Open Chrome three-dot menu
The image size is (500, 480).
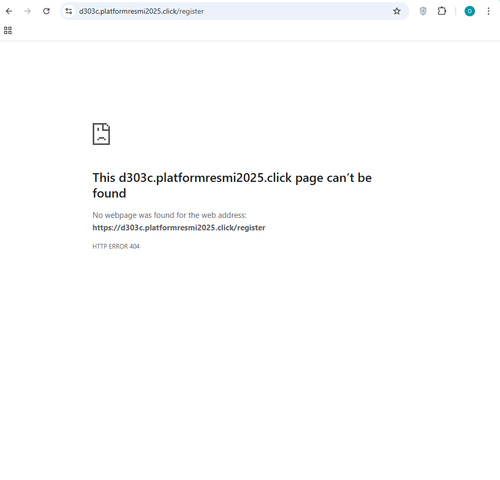click(x=488, y=11)
